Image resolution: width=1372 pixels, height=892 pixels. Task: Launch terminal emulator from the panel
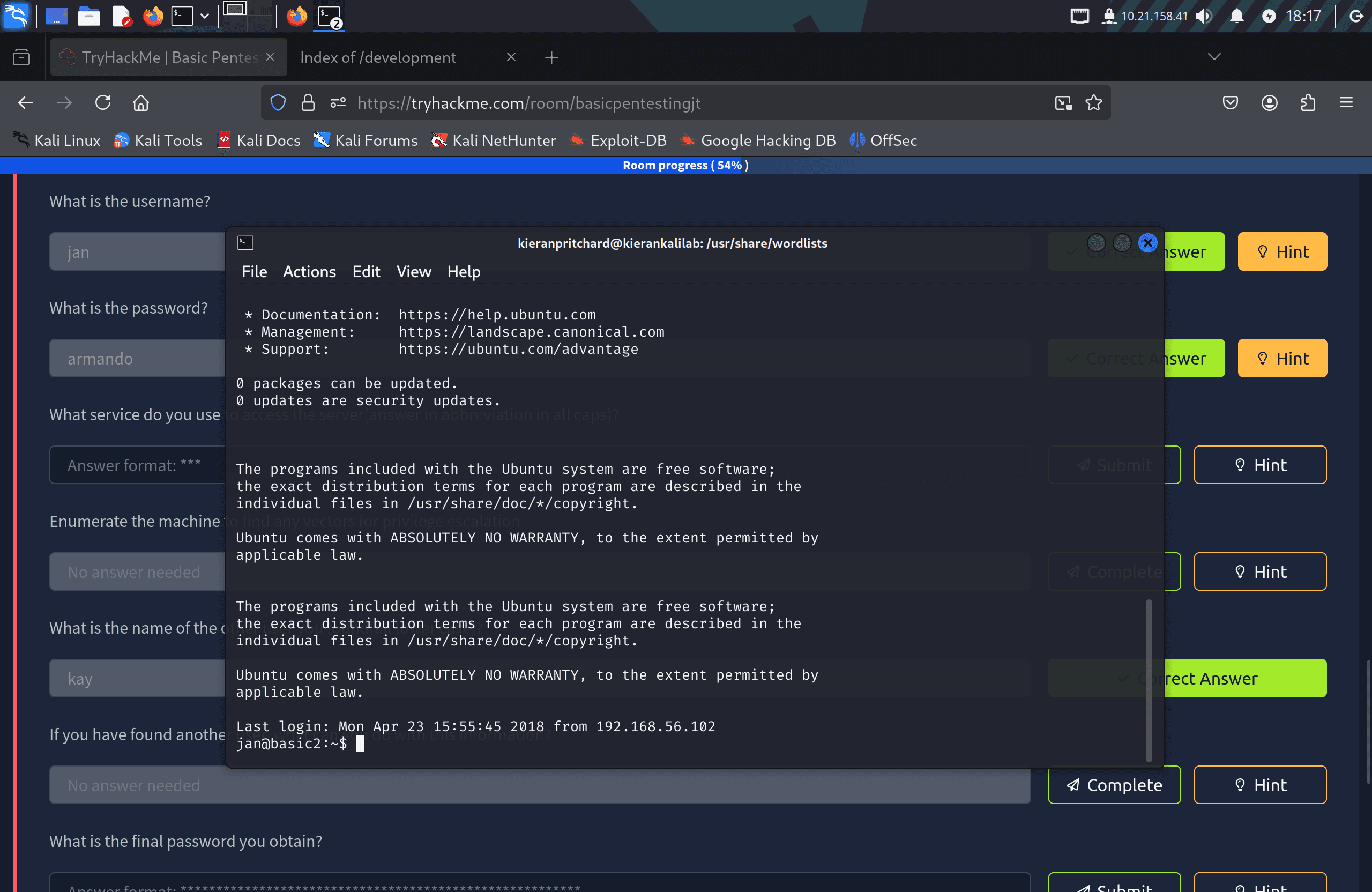point(182,16)
